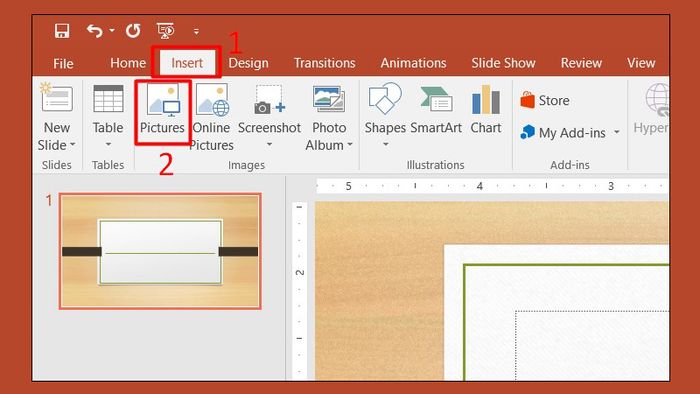Switch to the Animations tab
The image size is (700, 394).
pyautogui.click(x=413, y=63)
